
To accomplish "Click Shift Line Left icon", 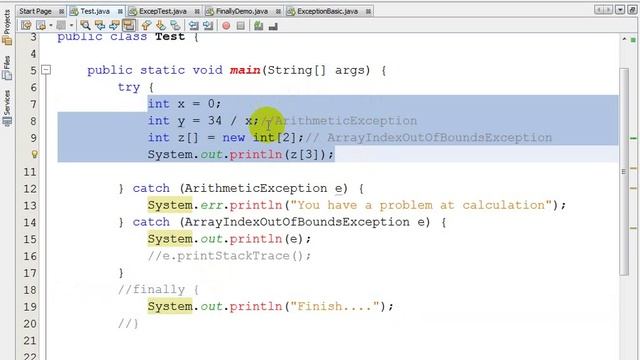I will pyautogui.click(x=193, y=26).
